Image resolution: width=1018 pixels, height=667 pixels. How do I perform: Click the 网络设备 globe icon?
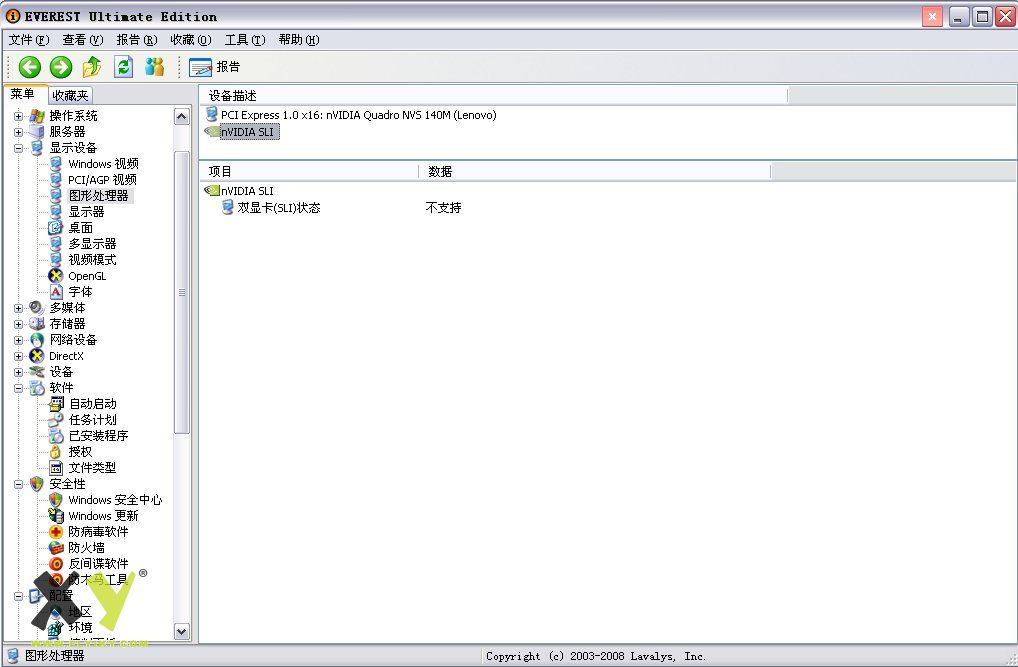(x=37, y=340)
